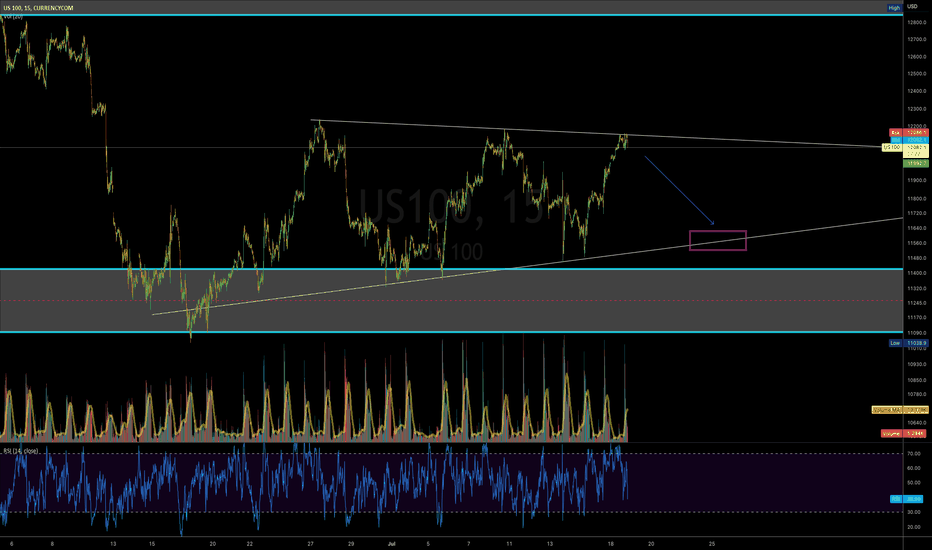Click the RSI (14, close) indicator legend
The height and width of the screenshot is (550, 932).
[x=21, y=451]
